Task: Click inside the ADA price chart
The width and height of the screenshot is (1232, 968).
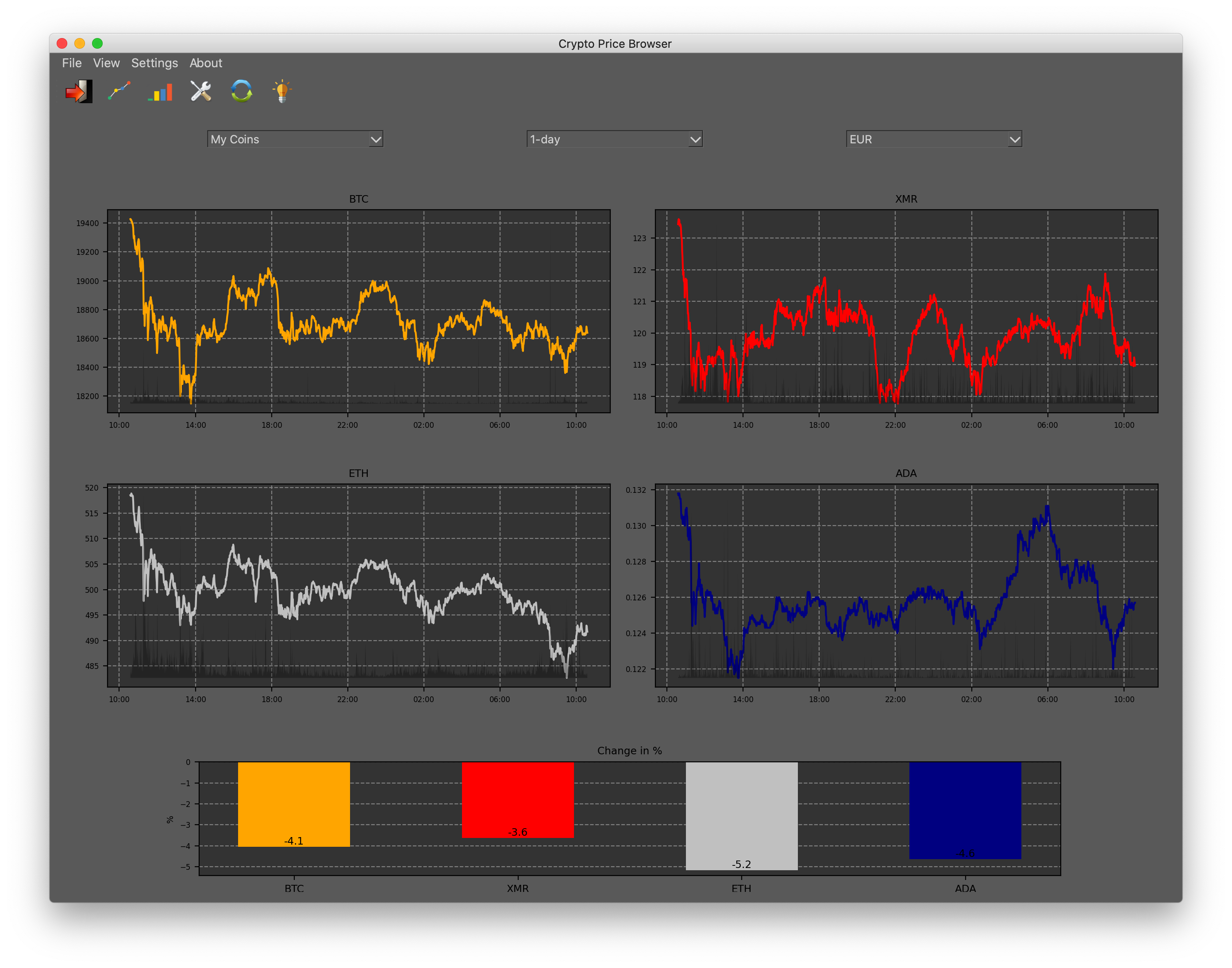Action: pos(906,585)
